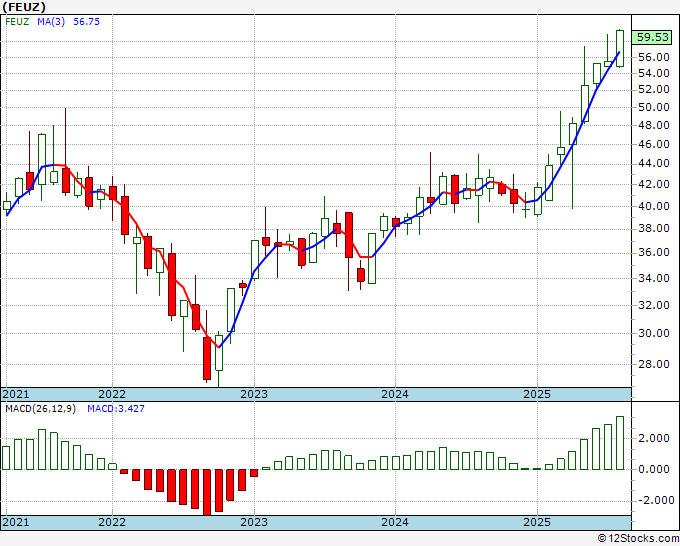This screenshot has width=680, height=546.
Task: Click the tallest green MACD bar at far right
Action: click(620, 443)
